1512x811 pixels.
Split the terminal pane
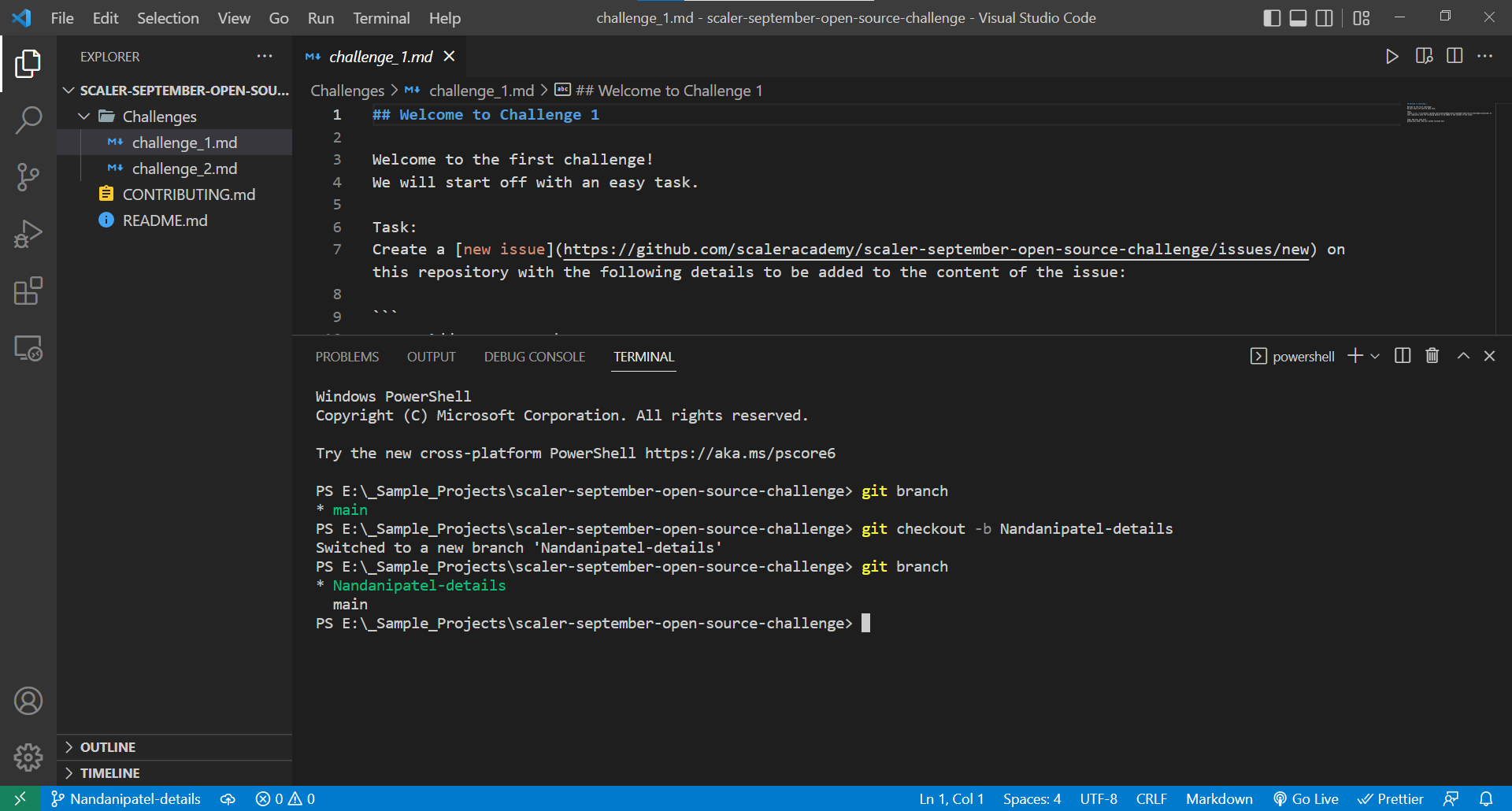coord(1403,356)
